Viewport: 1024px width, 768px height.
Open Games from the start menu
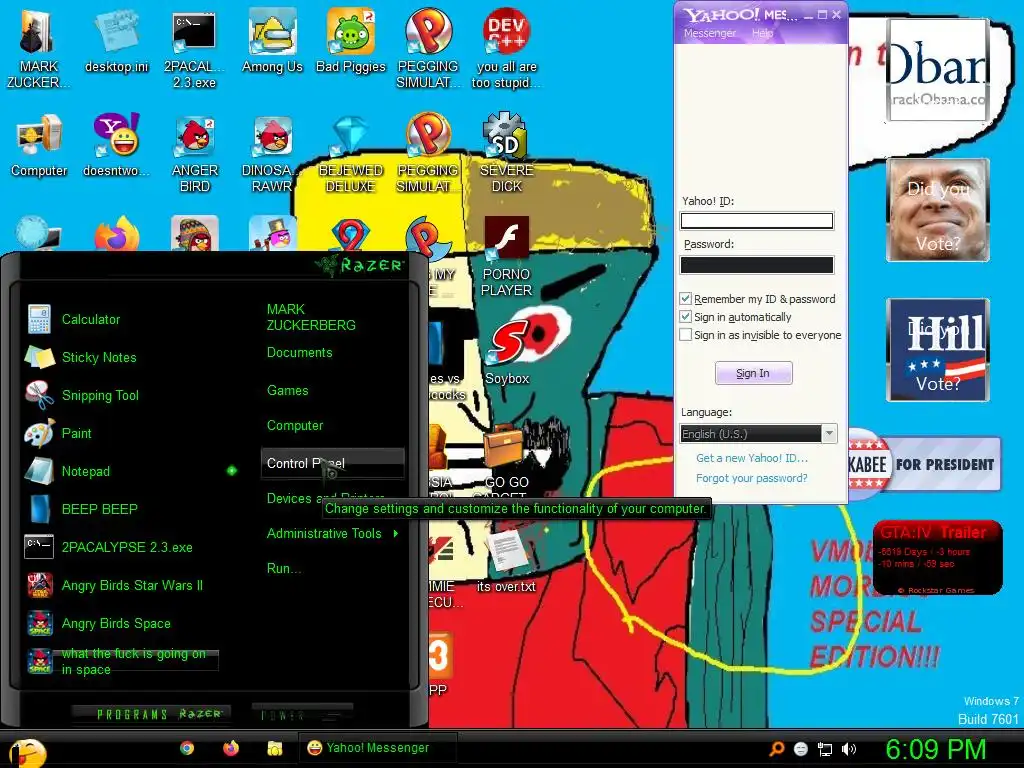click(x=287, y=391)
